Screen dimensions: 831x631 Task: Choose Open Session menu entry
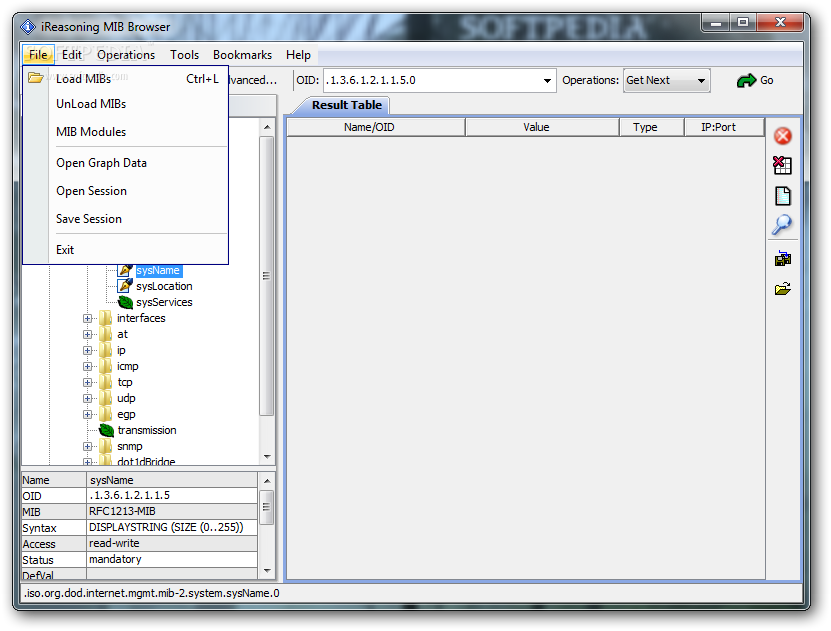[126, 191]
